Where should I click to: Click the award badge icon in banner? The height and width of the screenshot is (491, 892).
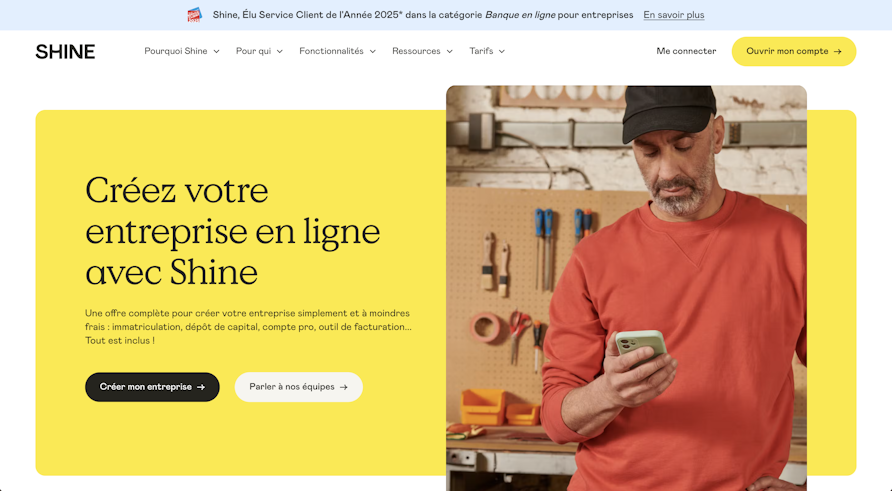[x=195, y=15]
